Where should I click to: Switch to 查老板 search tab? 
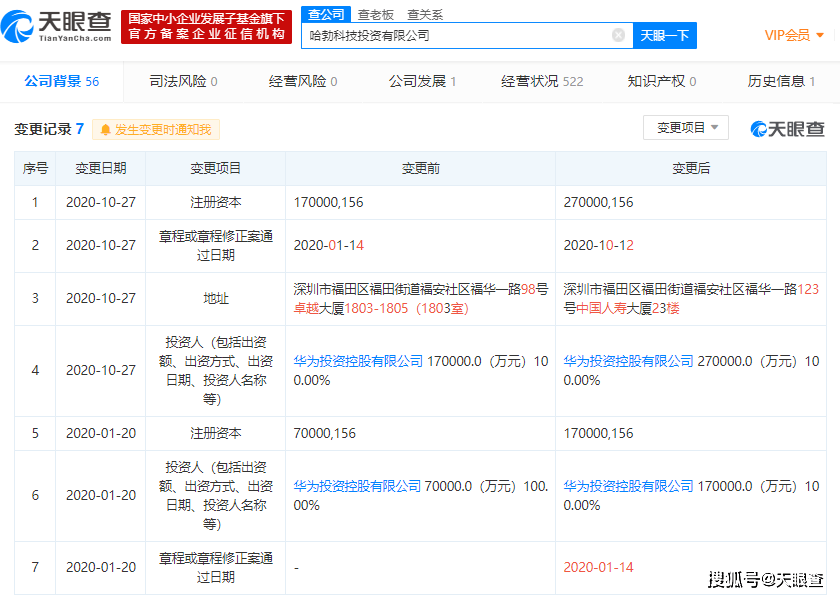coord(376,14)
